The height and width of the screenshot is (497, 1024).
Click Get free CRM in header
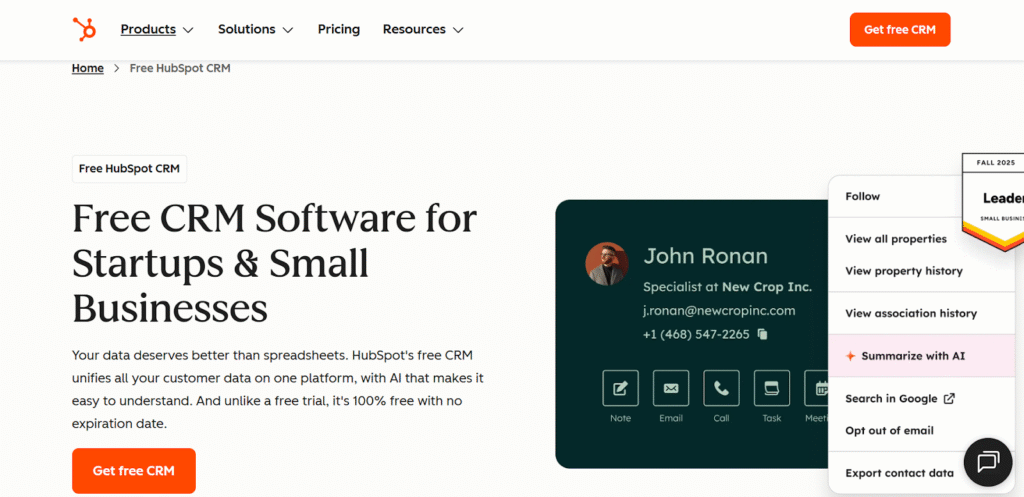(x=899, y=29)
